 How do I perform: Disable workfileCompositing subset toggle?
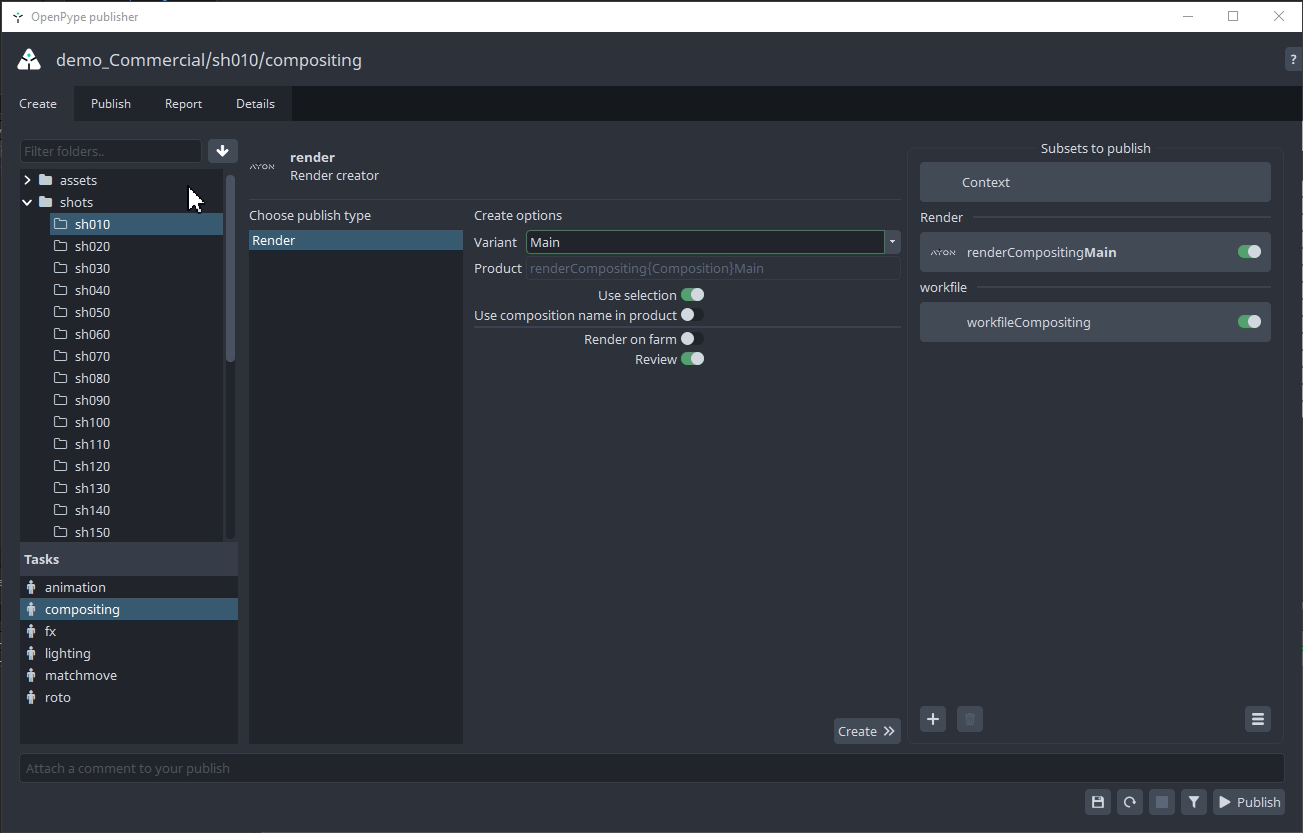tap(1249, 322)
